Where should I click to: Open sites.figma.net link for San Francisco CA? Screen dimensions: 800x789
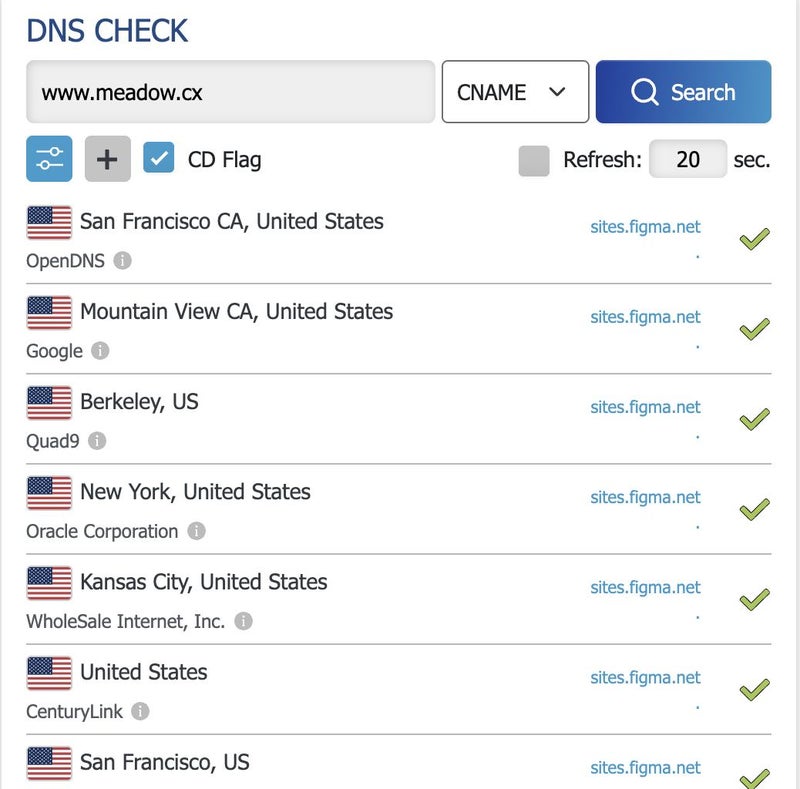(x=645, y=227)
